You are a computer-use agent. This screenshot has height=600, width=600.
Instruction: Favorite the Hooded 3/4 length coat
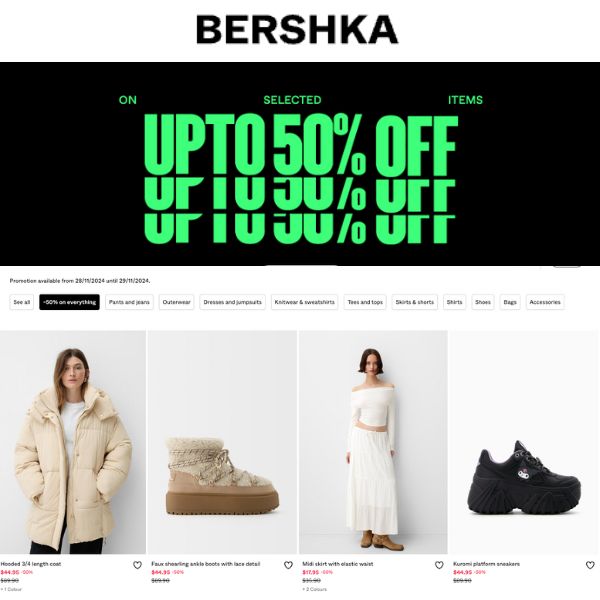point(137,565)
